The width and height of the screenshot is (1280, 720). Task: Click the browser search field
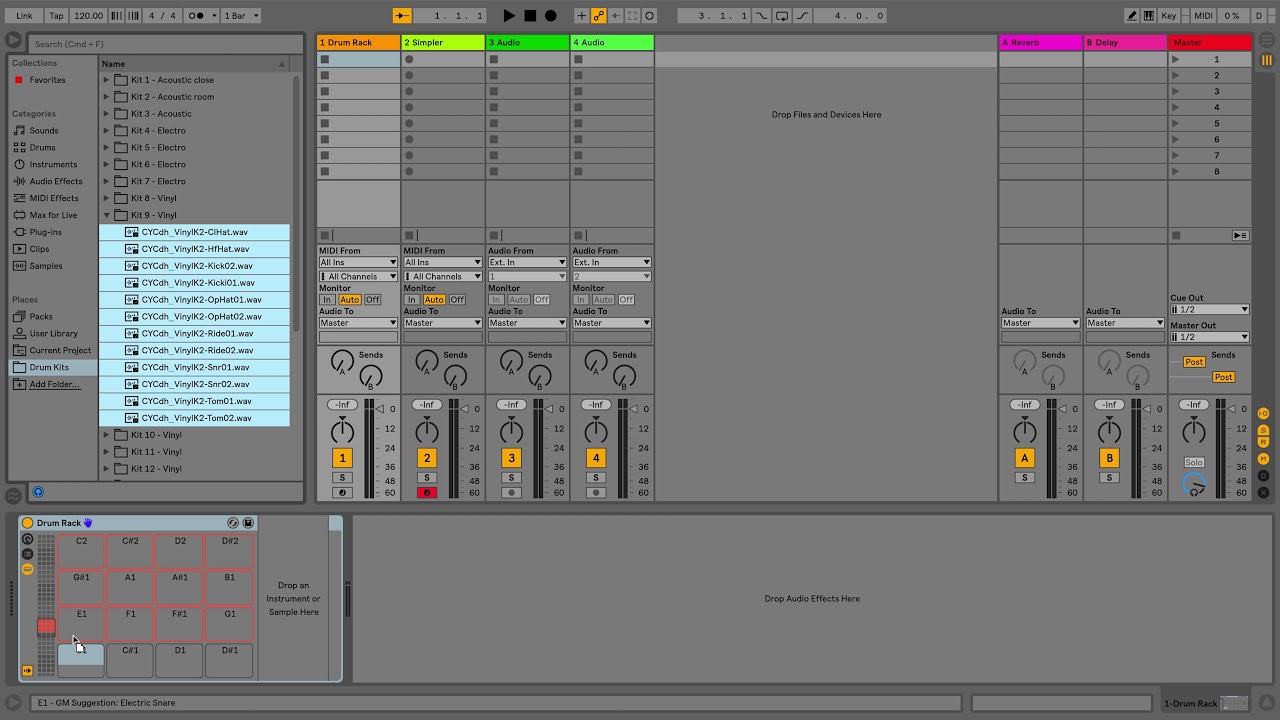pyautogui.click(x=165, y=44)
